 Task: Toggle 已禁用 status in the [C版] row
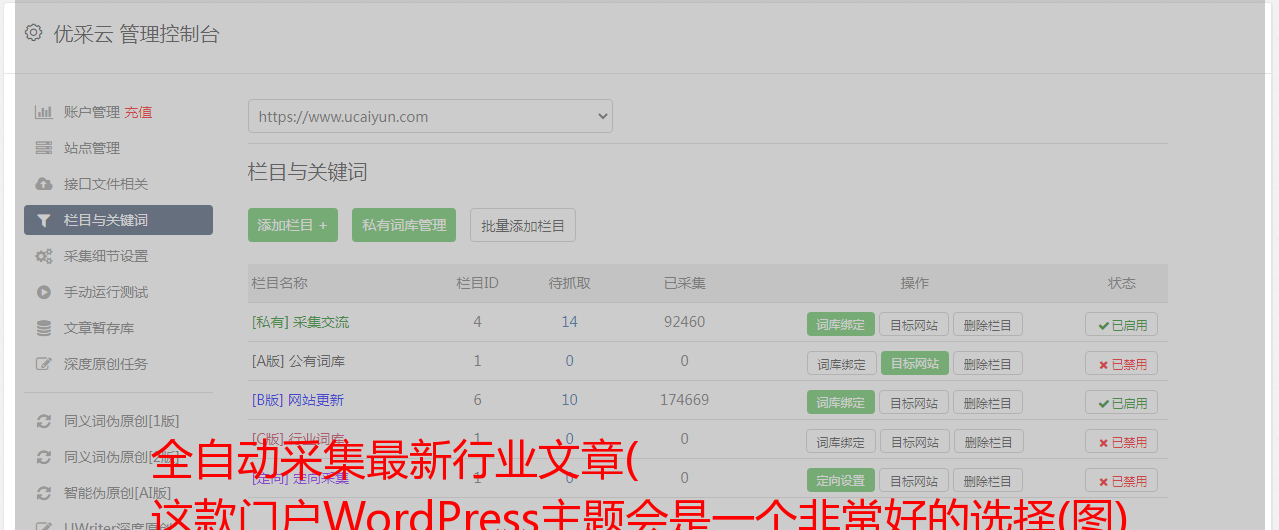click(1122, 441)
